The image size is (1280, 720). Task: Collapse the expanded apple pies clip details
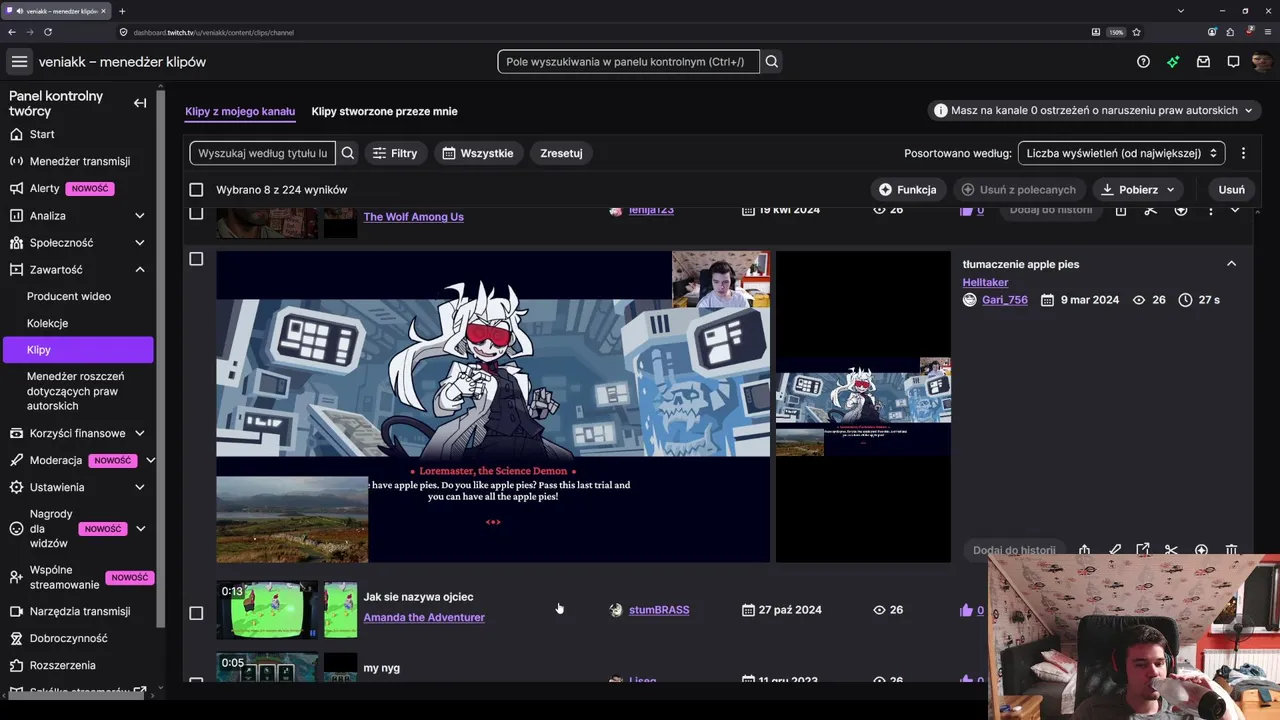point(1231,264)
